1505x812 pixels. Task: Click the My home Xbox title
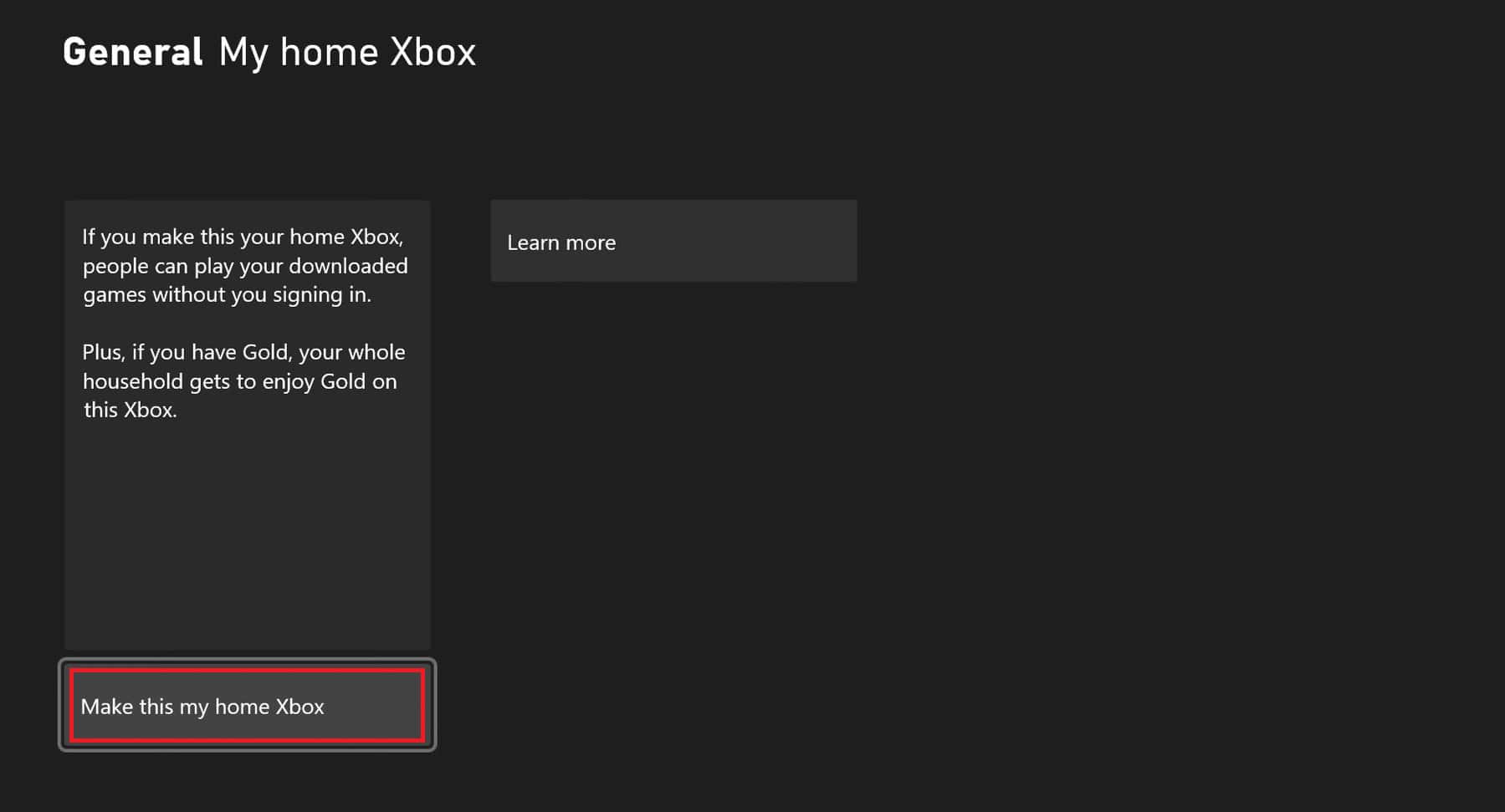pos(347,53)
